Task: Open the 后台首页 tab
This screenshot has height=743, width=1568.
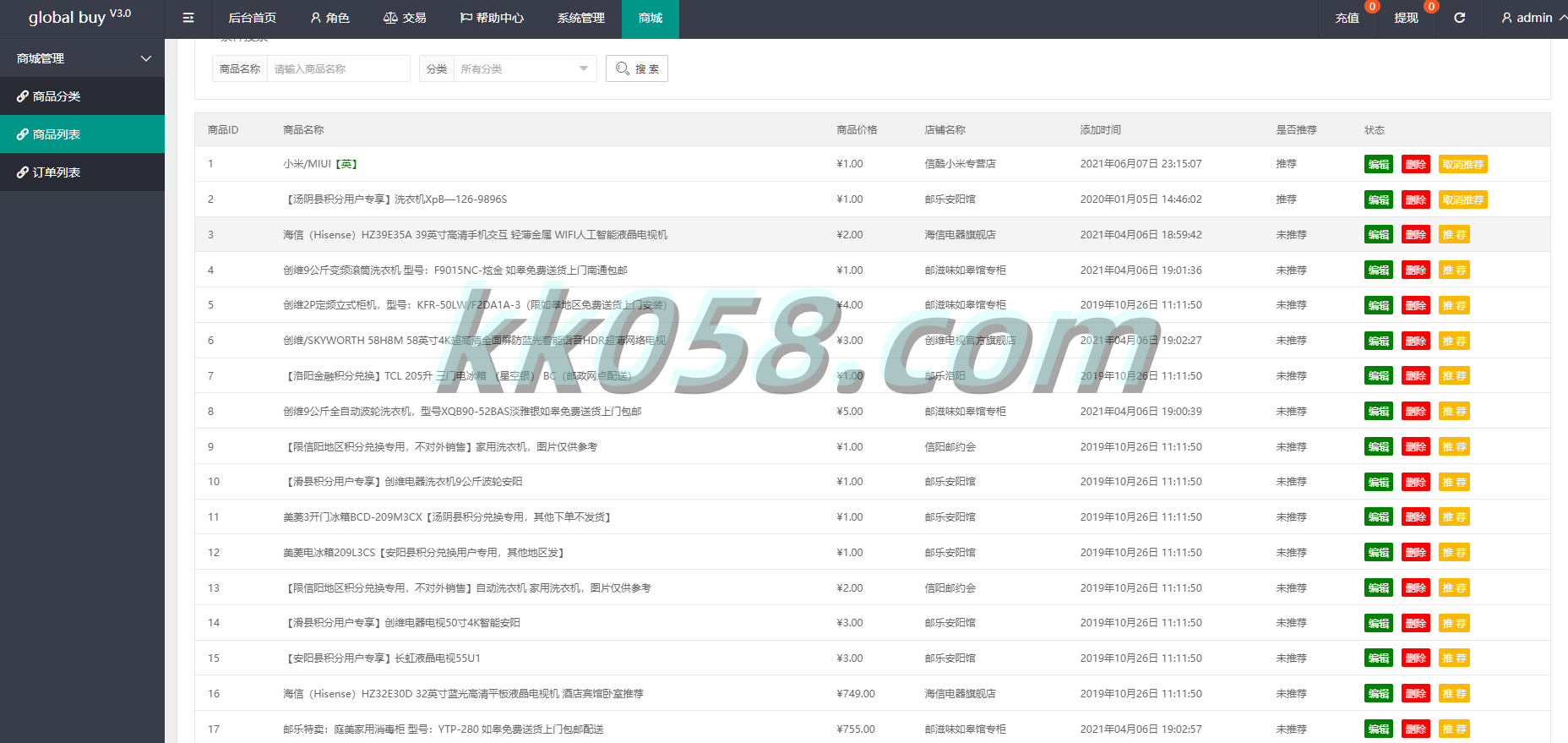Action: click(x=252, y=19)
